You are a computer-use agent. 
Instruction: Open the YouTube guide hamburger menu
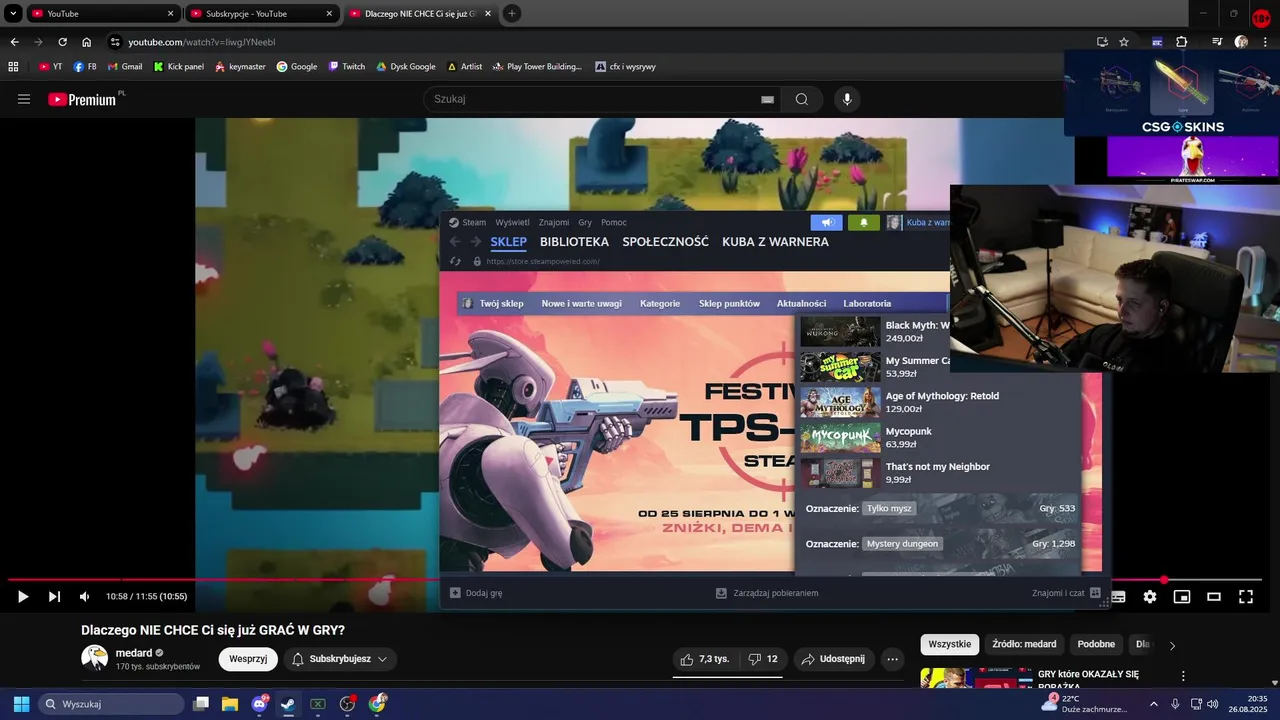pyautogui.click(x=24, y=99)
